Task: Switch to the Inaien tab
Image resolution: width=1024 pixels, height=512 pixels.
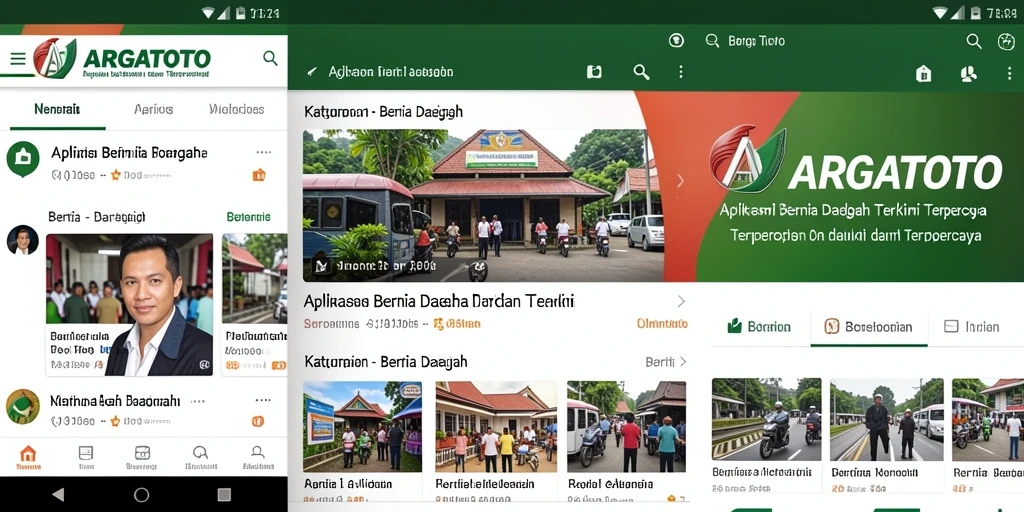Action: click(972, 327)
